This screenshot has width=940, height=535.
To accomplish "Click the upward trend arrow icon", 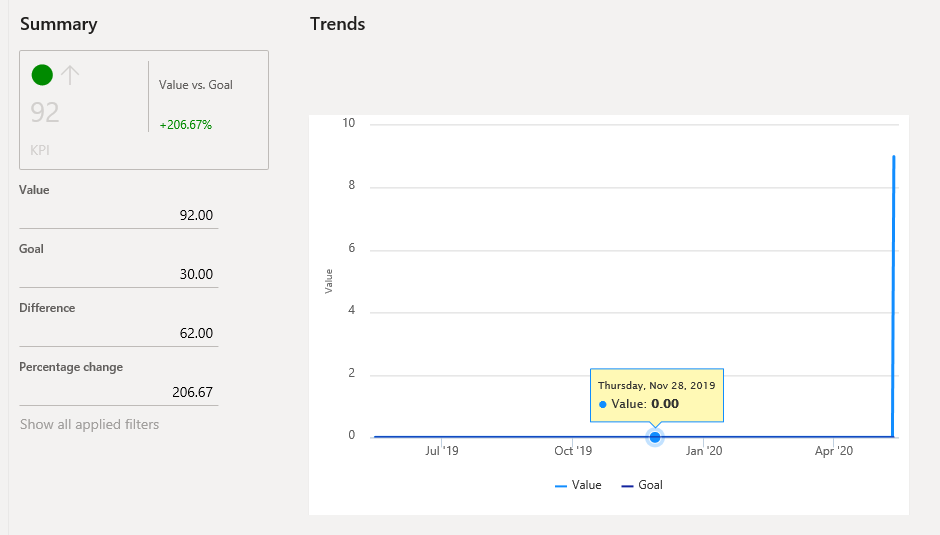I will pos(70,75).
